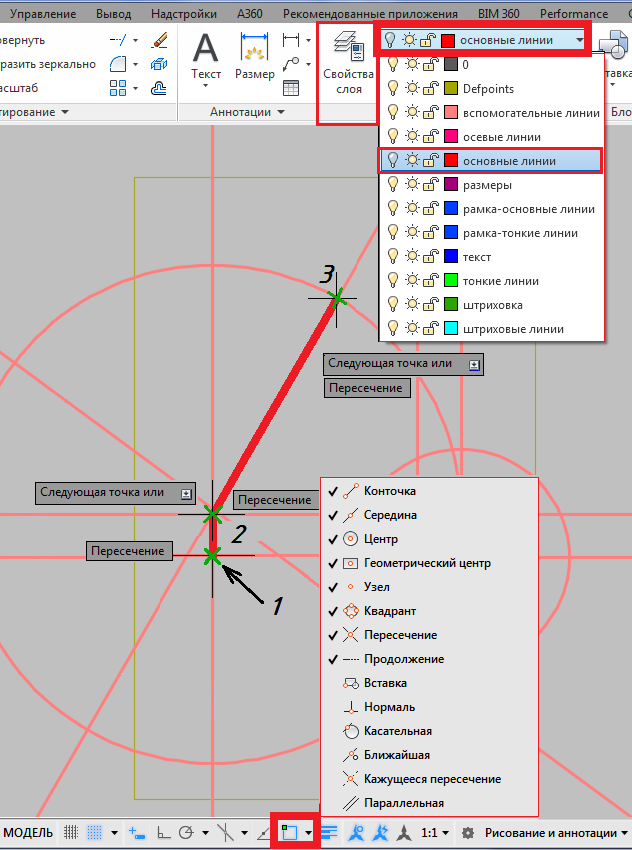Collapse the основные линии layer dropdown

[580, 40]
